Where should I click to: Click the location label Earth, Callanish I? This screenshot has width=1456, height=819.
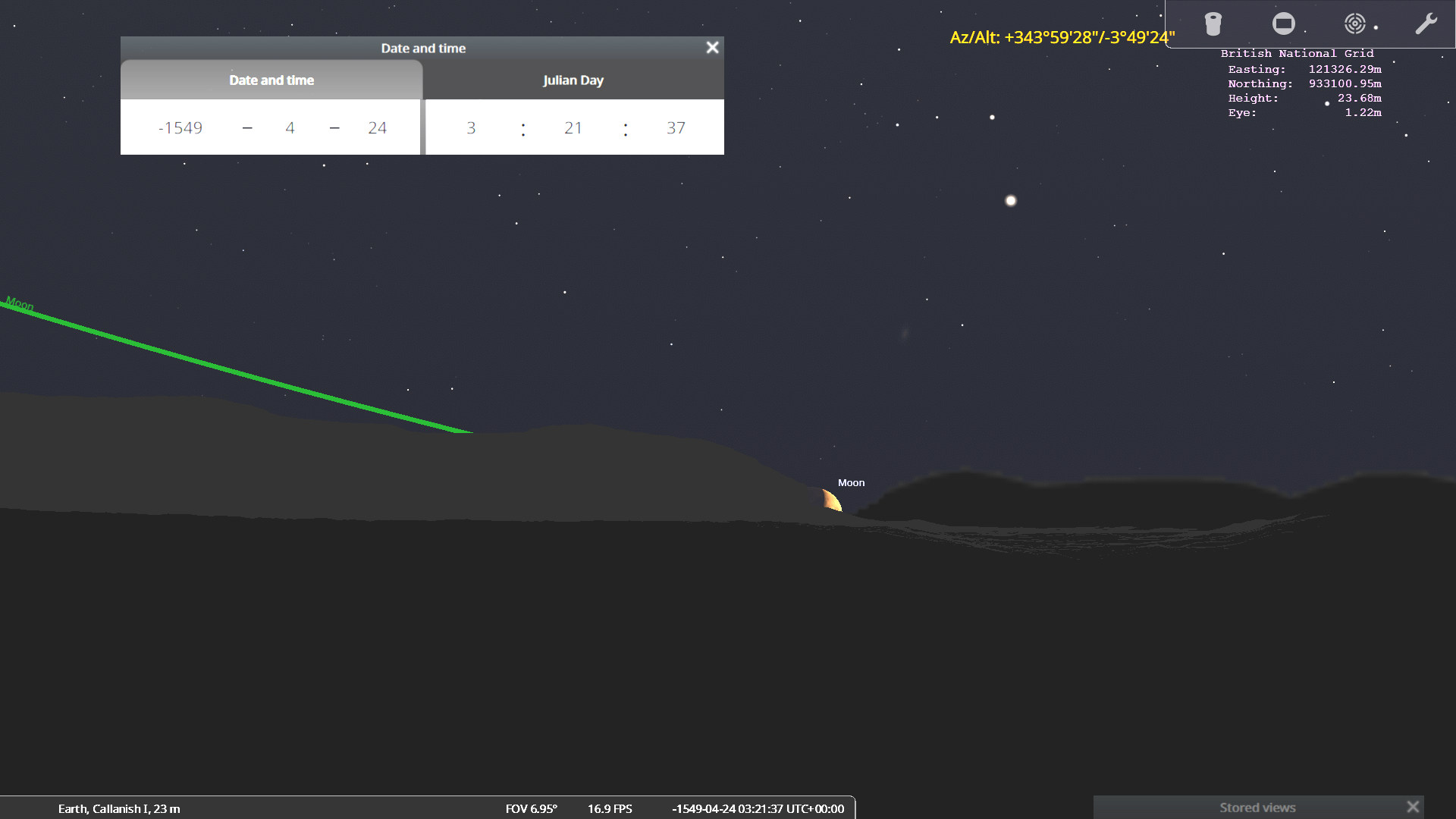(119, 809)
